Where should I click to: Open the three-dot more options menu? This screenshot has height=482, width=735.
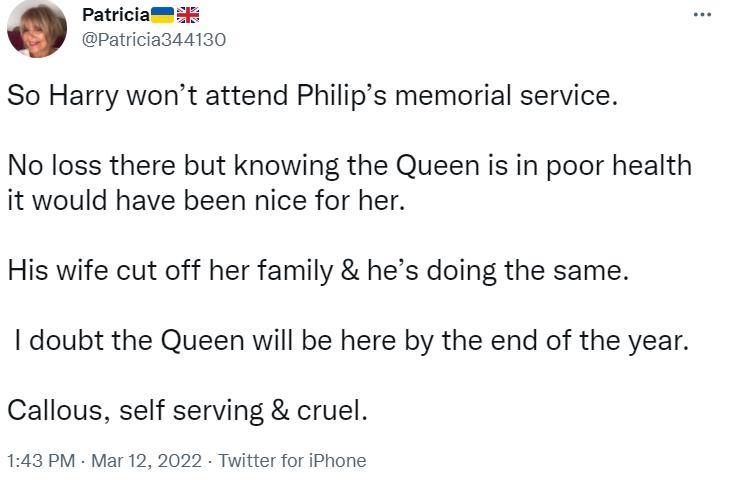tap(703, 15)
